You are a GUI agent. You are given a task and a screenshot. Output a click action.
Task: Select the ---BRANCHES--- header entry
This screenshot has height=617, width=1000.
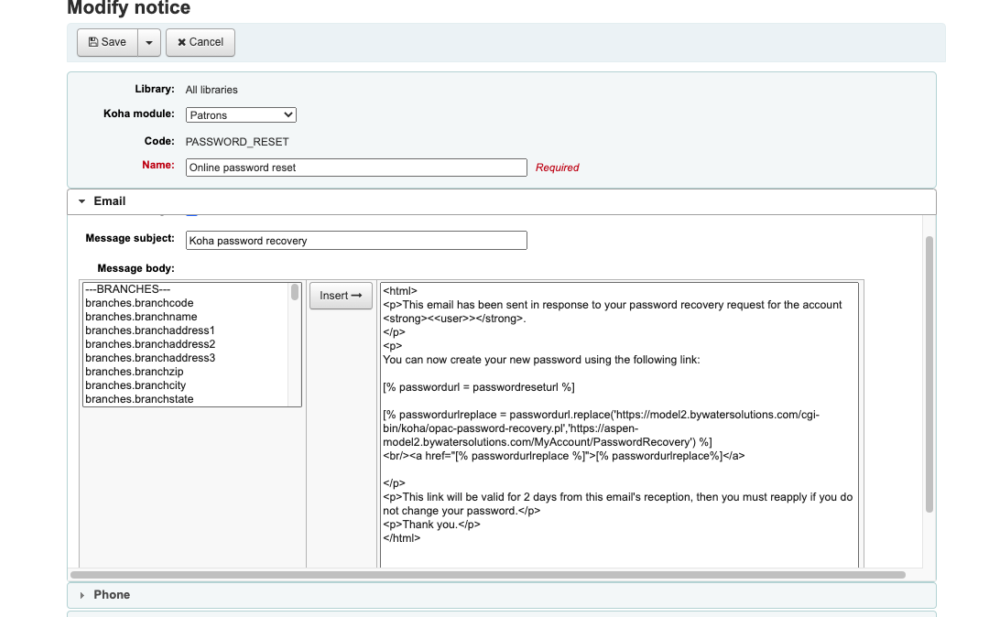tap(128, 289)
